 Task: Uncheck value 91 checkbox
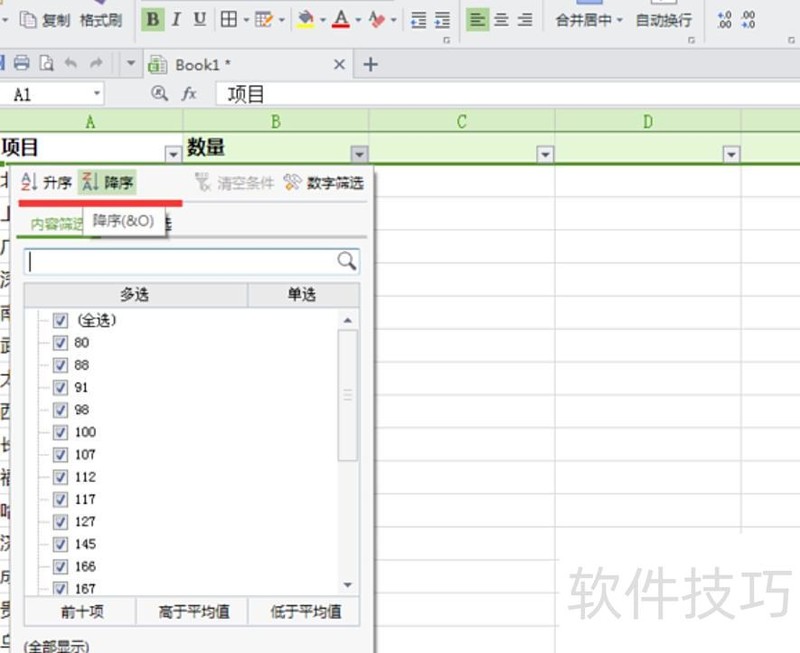click(60, 387)
